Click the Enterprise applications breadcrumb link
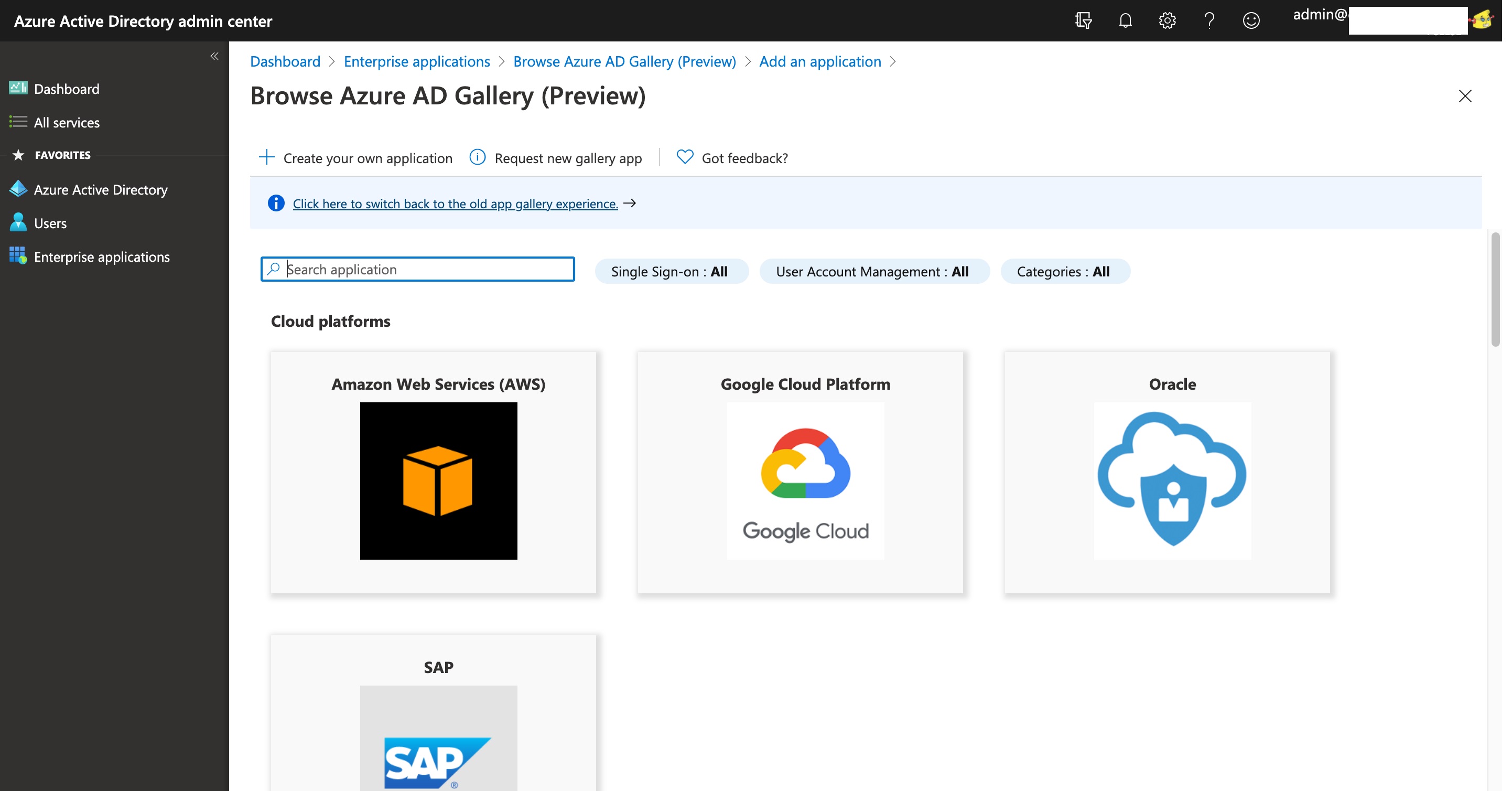This screenshot has height=791, width=1512. coord(416,62)
